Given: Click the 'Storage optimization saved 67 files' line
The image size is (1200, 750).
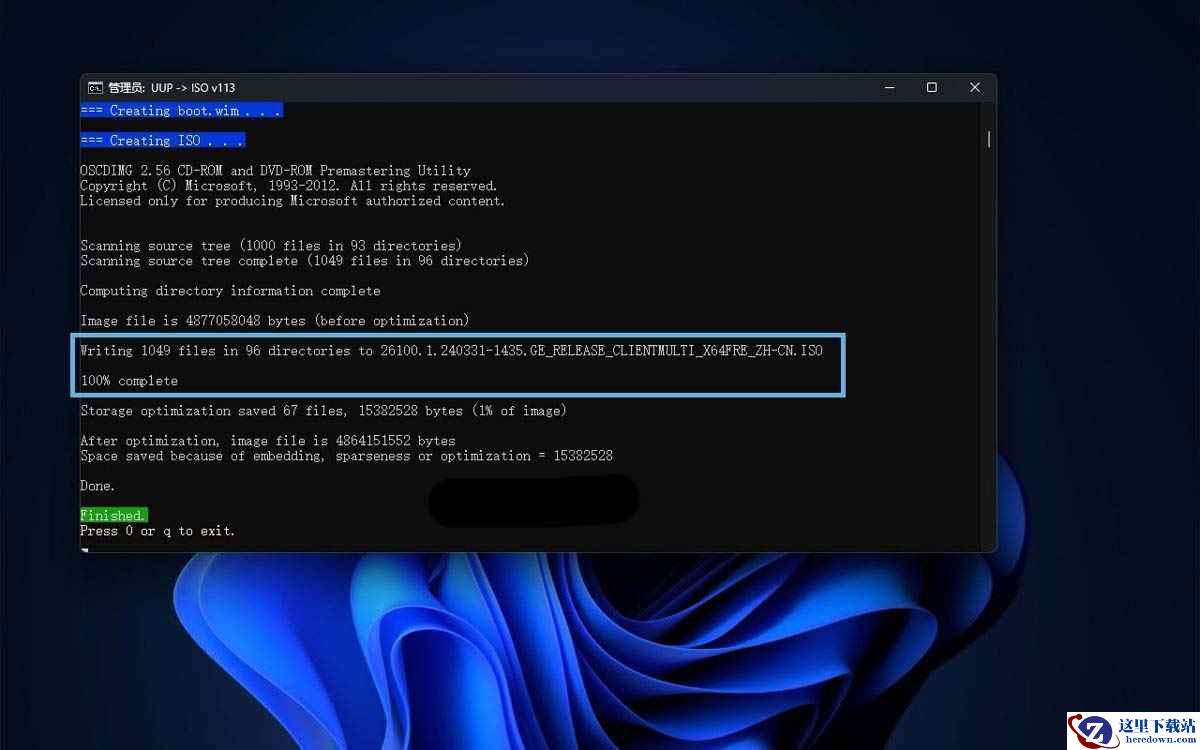Looking at the screenshot, I should 323,411.
